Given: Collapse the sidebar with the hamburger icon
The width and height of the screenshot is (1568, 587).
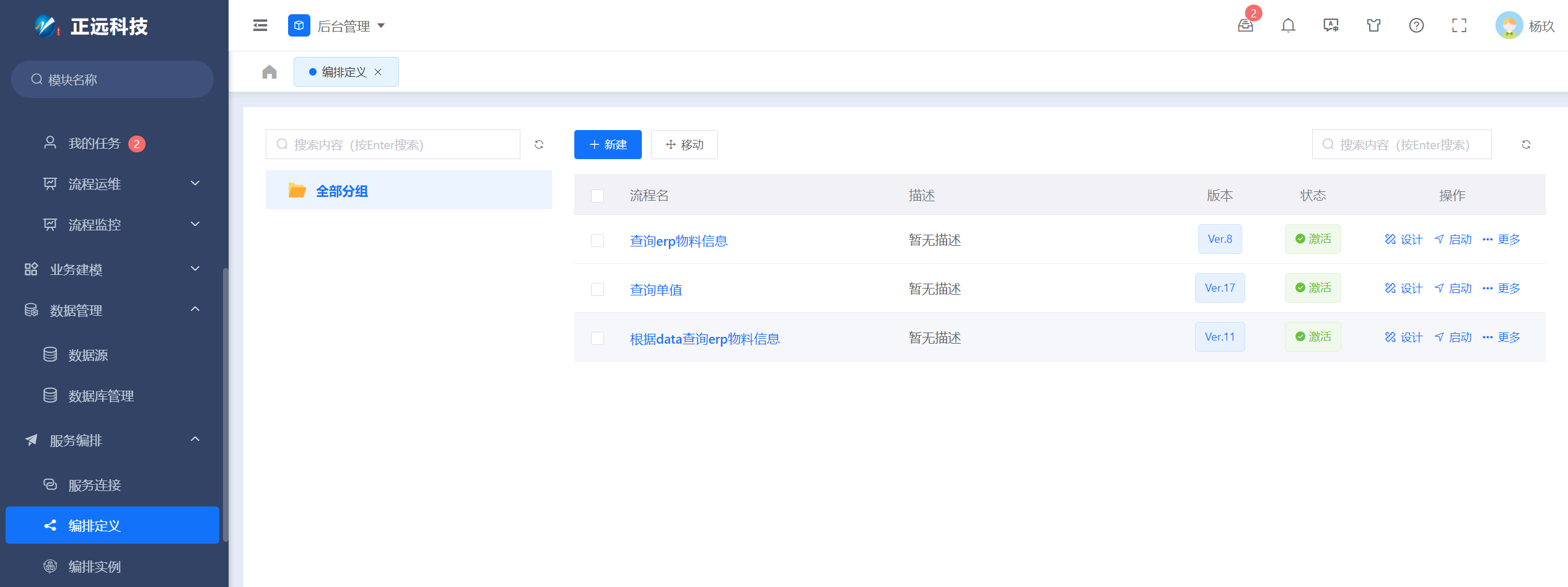Looking at the screenshot, I should (x=260, y=25).
